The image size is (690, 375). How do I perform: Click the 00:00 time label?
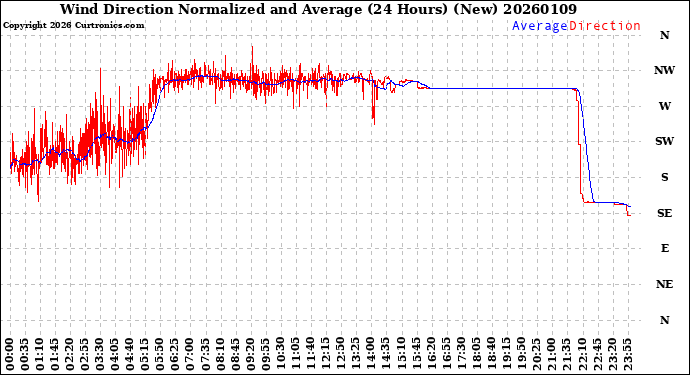(x=10, y=355)
